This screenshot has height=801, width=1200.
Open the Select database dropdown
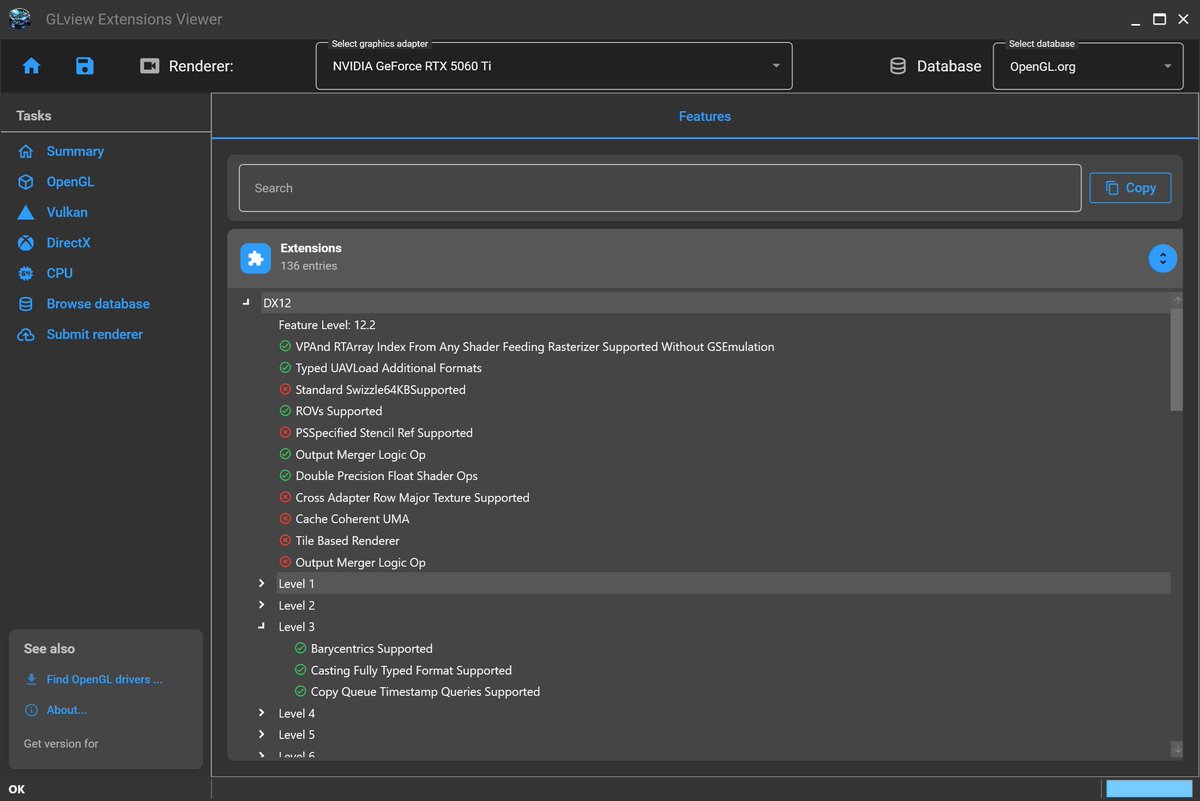point(1088,66)
